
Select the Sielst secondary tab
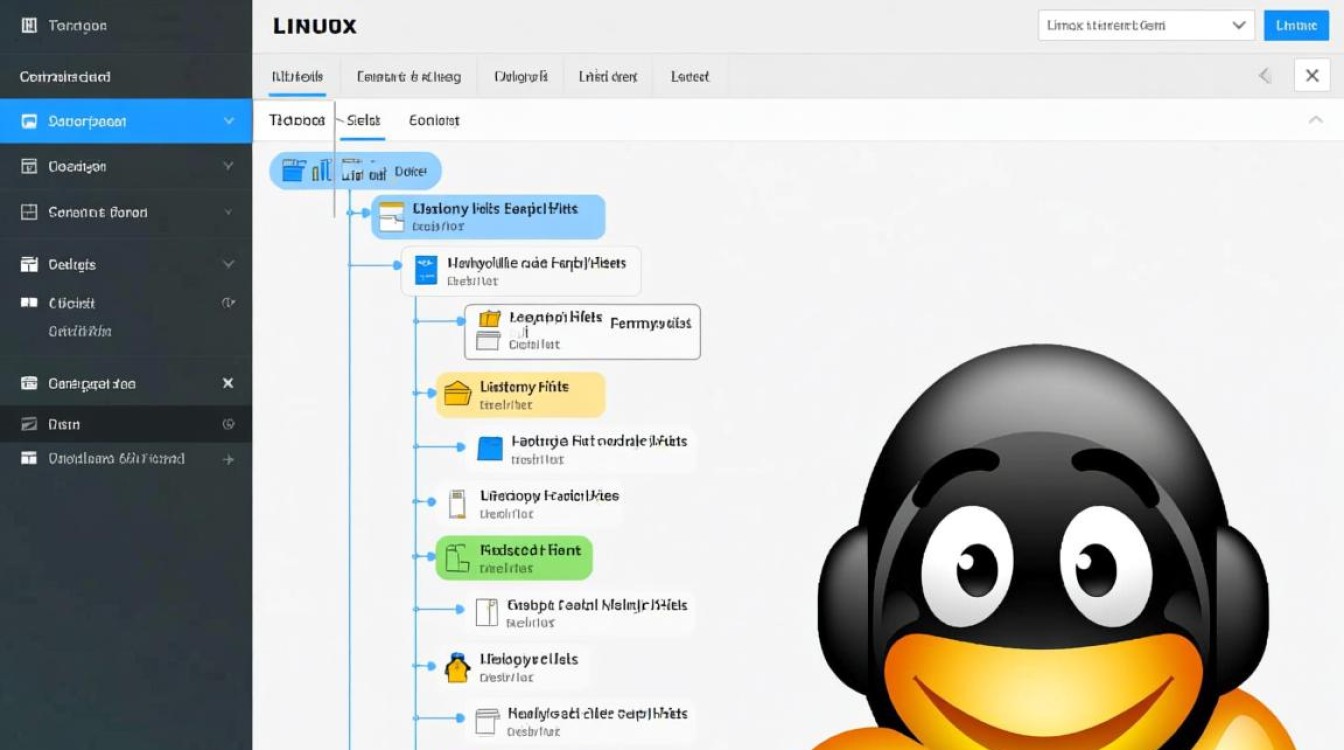[362, 119]
